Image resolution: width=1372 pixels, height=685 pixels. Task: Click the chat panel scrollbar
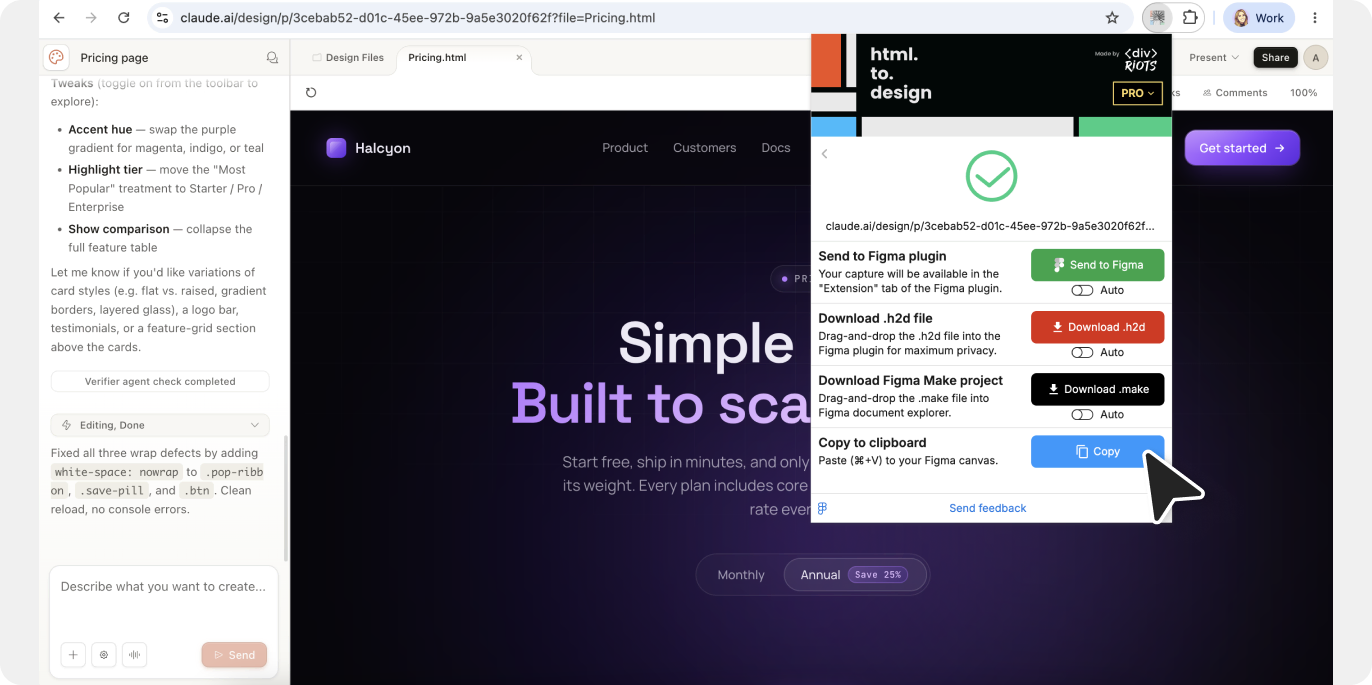pos(287,498)
